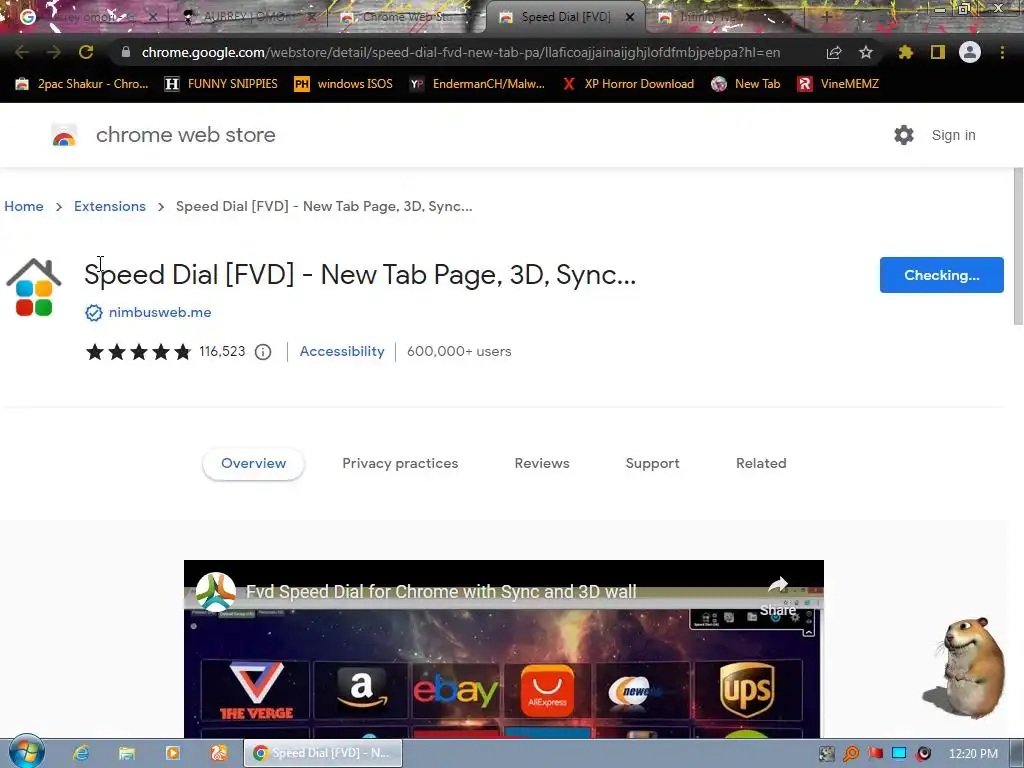
Task: Switch to the Chrome Web Store tab
Action: click(x=405, y=17)
